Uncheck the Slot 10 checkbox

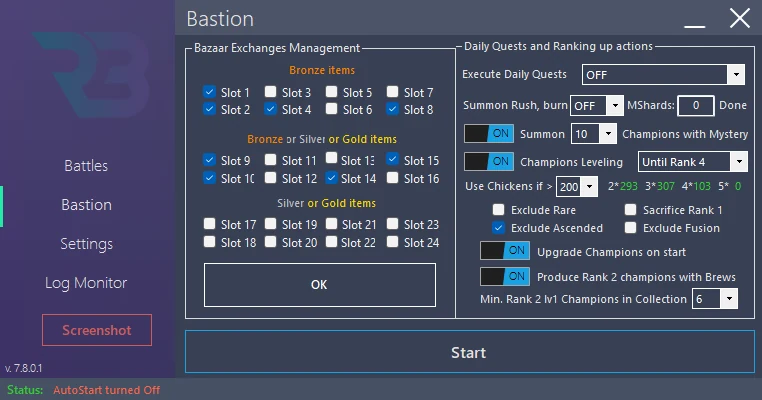click(x=209, y=178)
